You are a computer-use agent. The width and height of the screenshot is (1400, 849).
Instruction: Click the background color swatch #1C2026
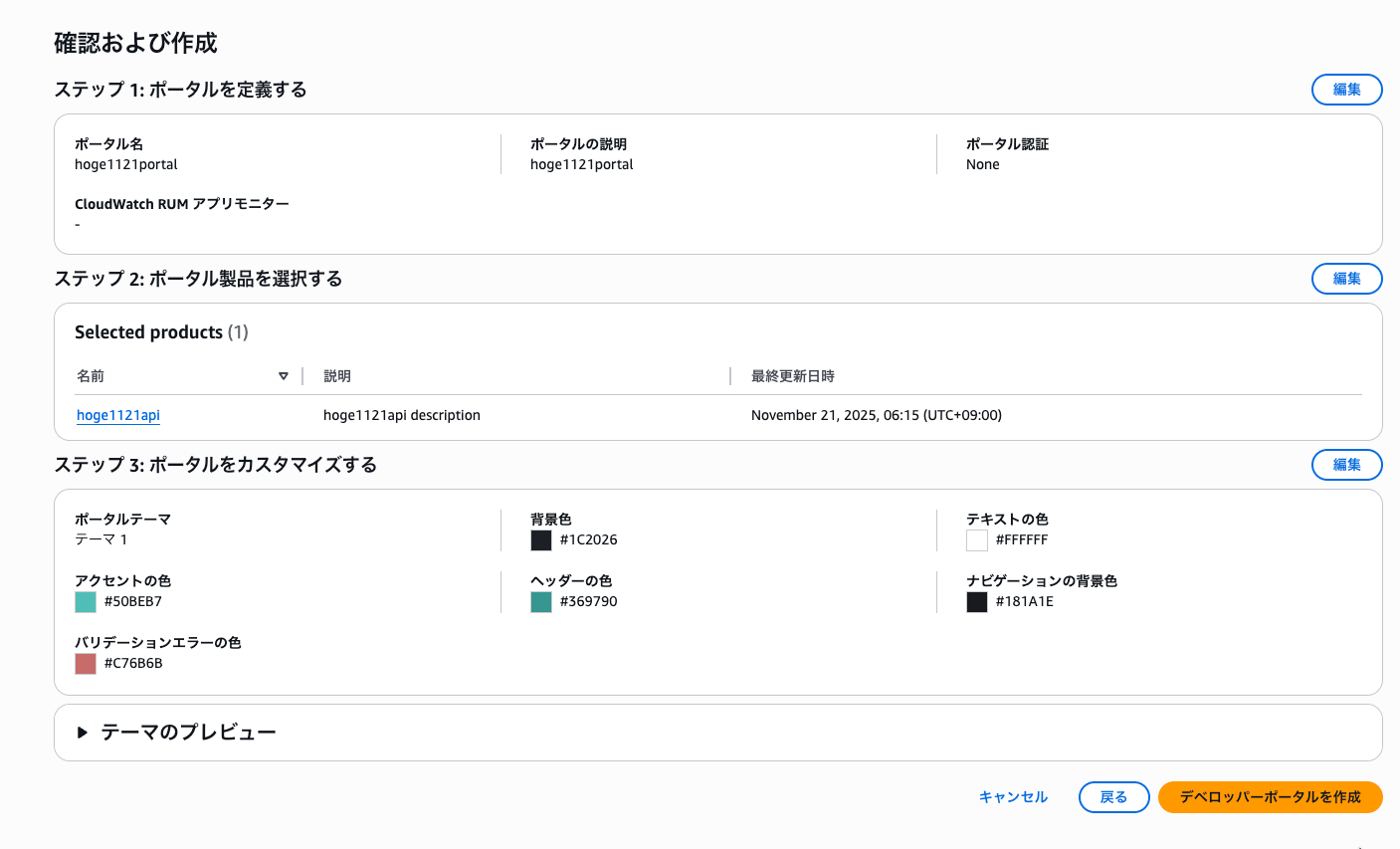(541, 540)
